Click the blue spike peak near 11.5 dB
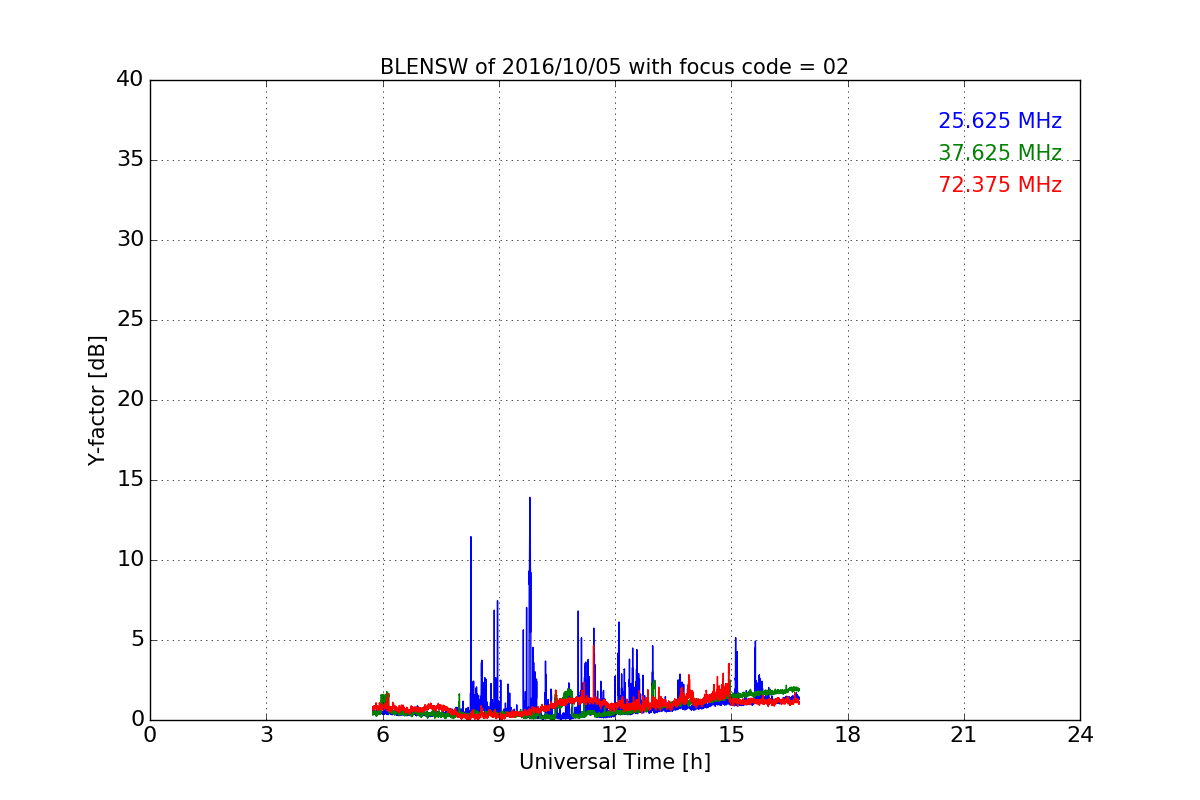Image resolution: width=1200 pixels, height=800 pixels. click(x=471, y=538)
